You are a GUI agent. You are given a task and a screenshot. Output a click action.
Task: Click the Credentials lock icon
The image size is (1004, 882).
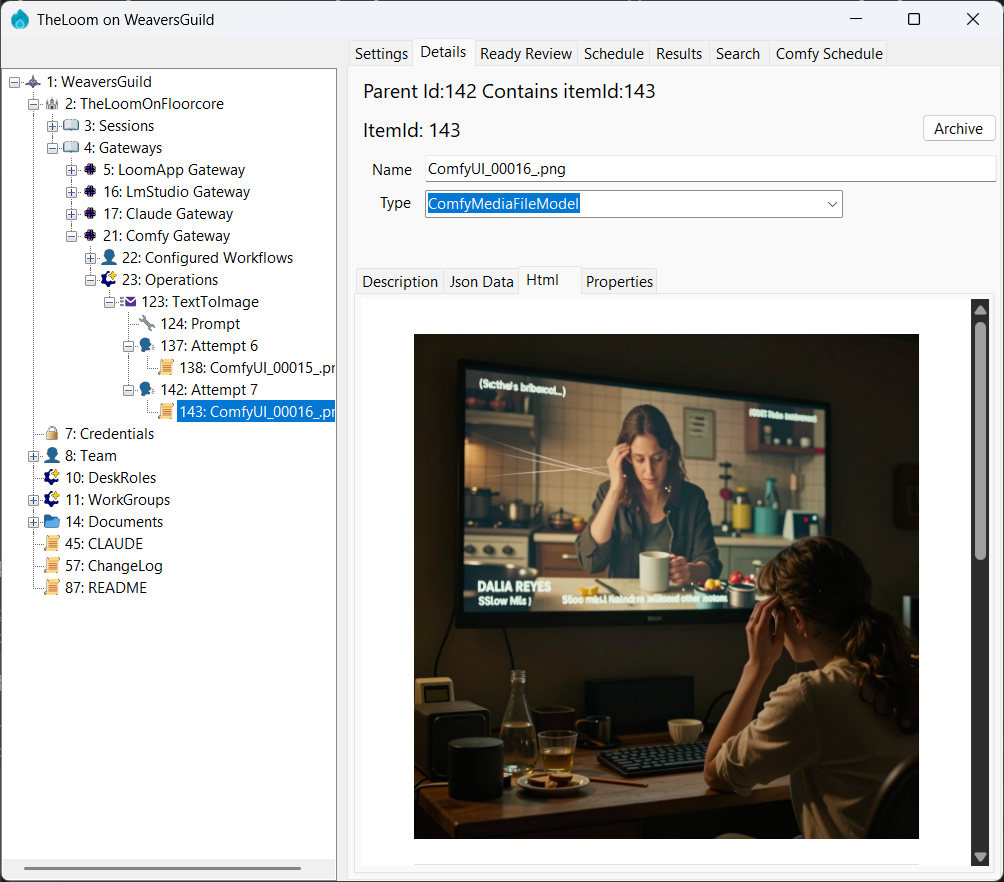click(52, 434)
